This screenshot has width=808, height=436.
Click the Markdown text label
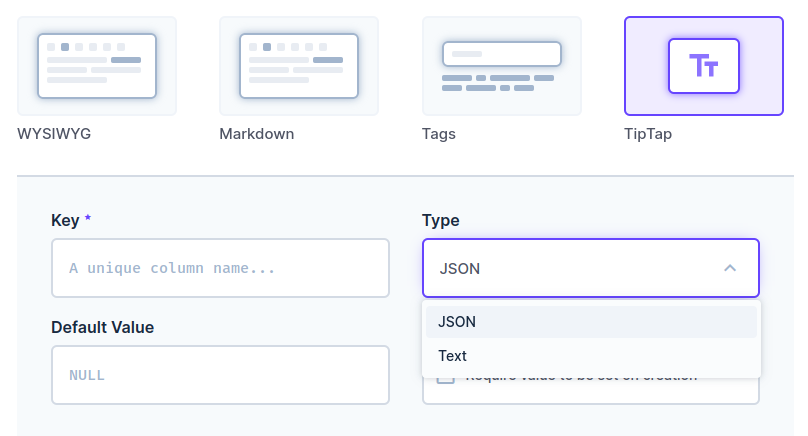(x=256, y=133)
